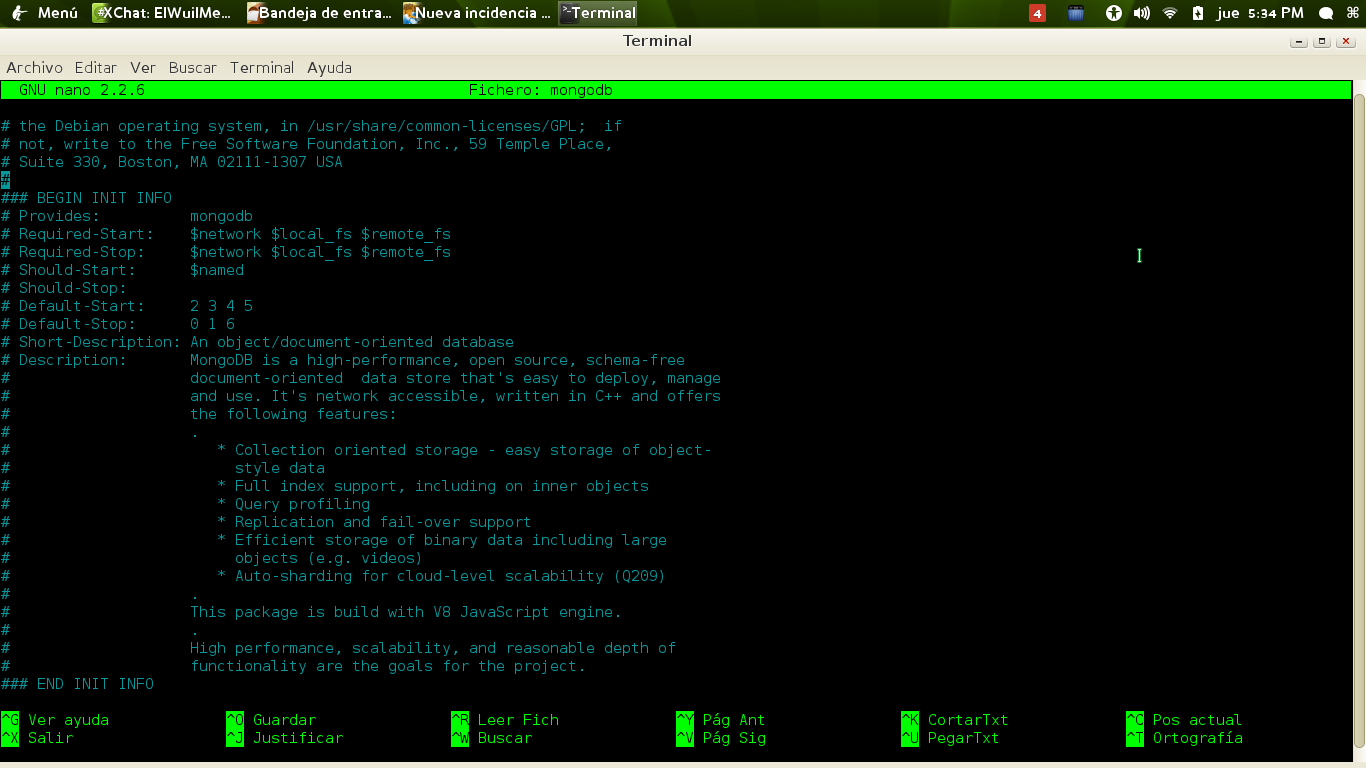The height and width of the screenshot is (768, 1366).
Task: Close the Terminal window
Action: pyautogui.click(x=1345, y=41)
